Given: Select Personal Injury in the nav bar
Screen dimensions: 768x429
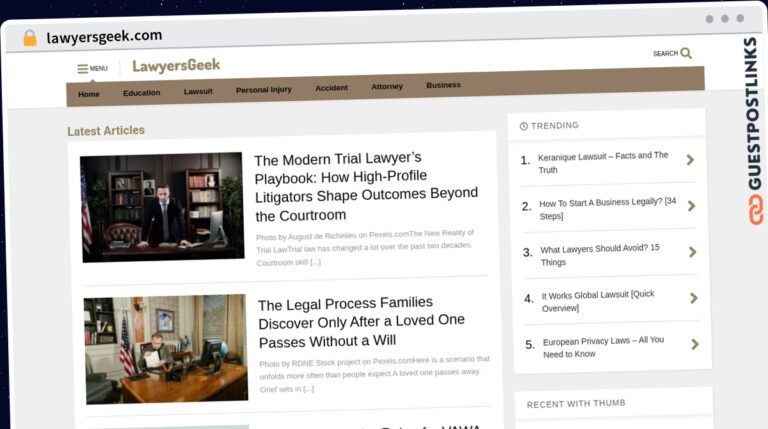Looking at the screenshot, I should tap(264, 90).
